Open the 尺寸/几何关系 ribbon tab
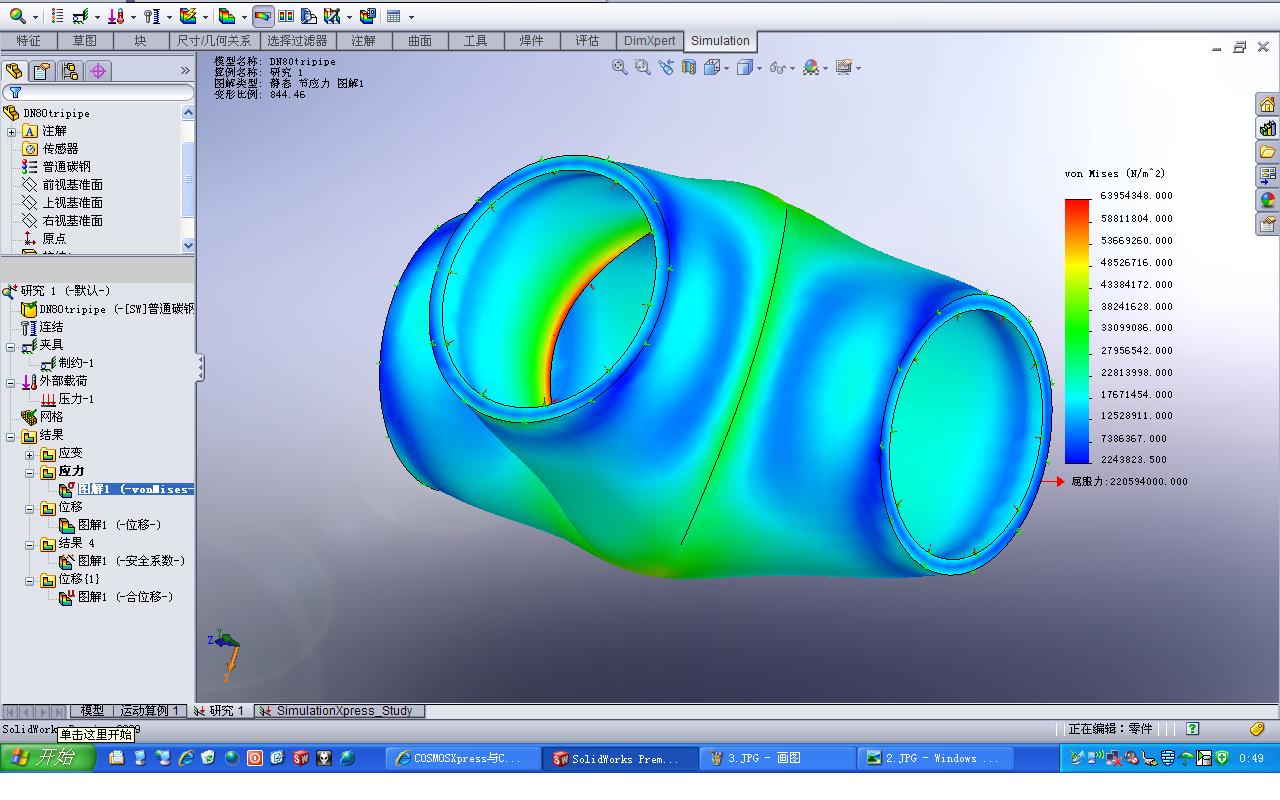Image resolution: width=1280 pixels, height=800 pixels. (x=214, y=41)
